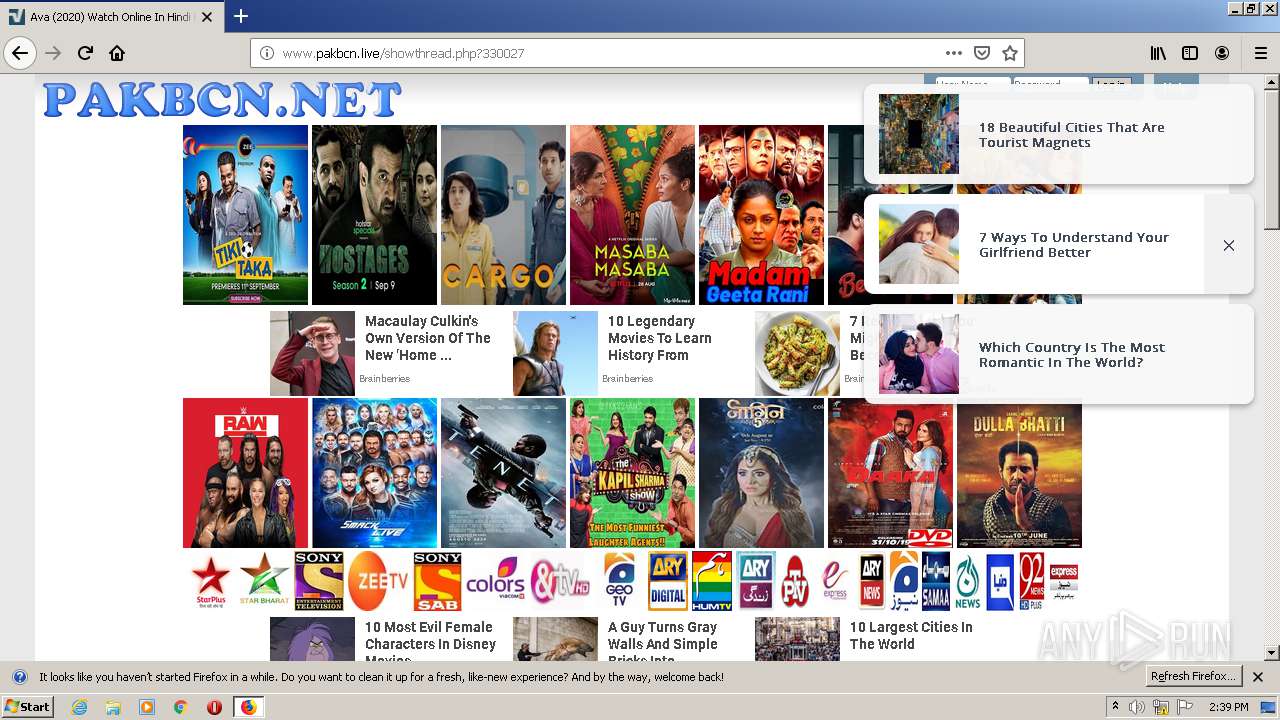Reload the current page
This screenshot has height=720, width=1280.
pyautogui.click(x=85, y=53)
